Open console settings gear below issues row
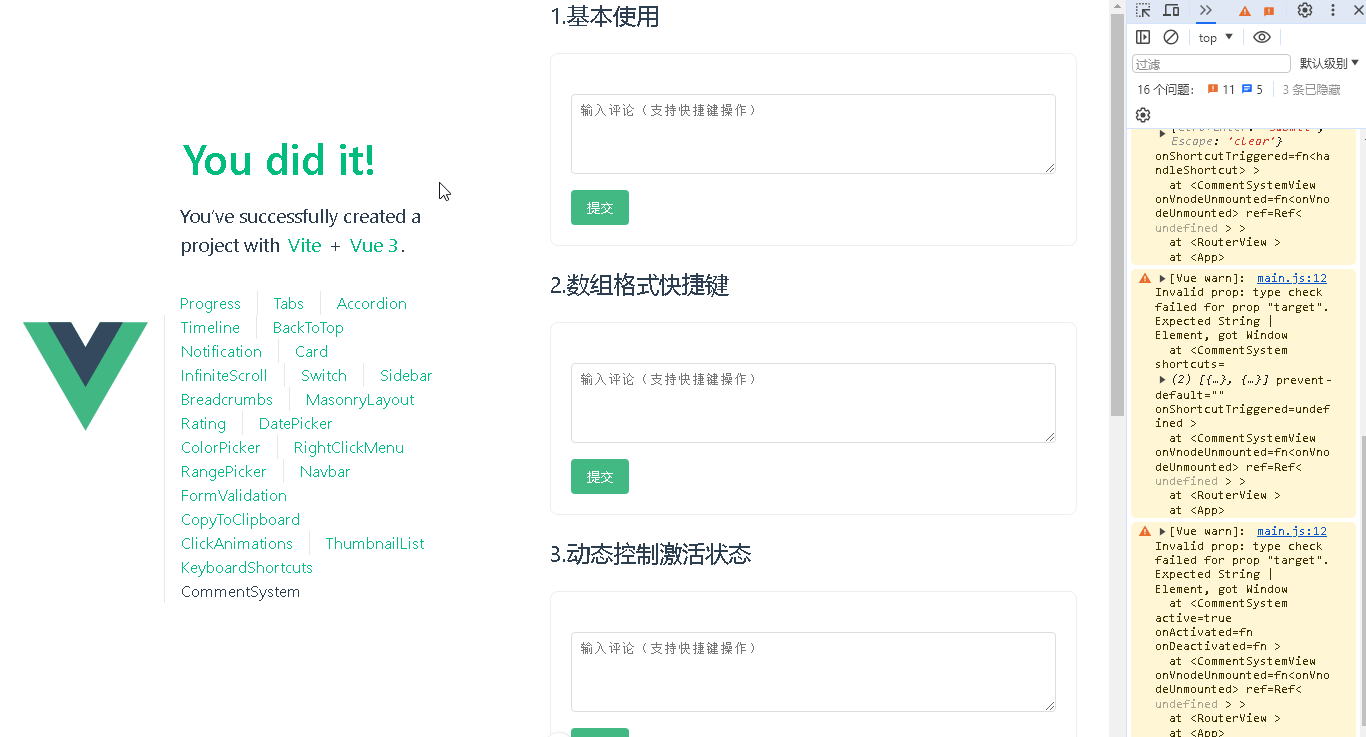The height and width of the screenshot is (737, 1366). [x=1143, y=115]
